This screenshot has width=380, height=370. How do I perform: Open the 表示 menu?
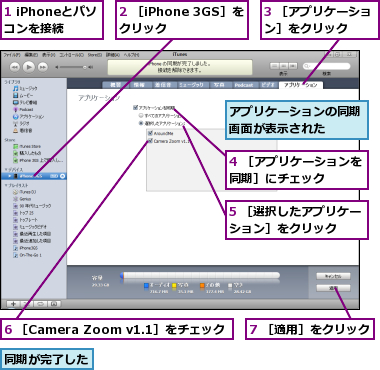tap(48, 55)
